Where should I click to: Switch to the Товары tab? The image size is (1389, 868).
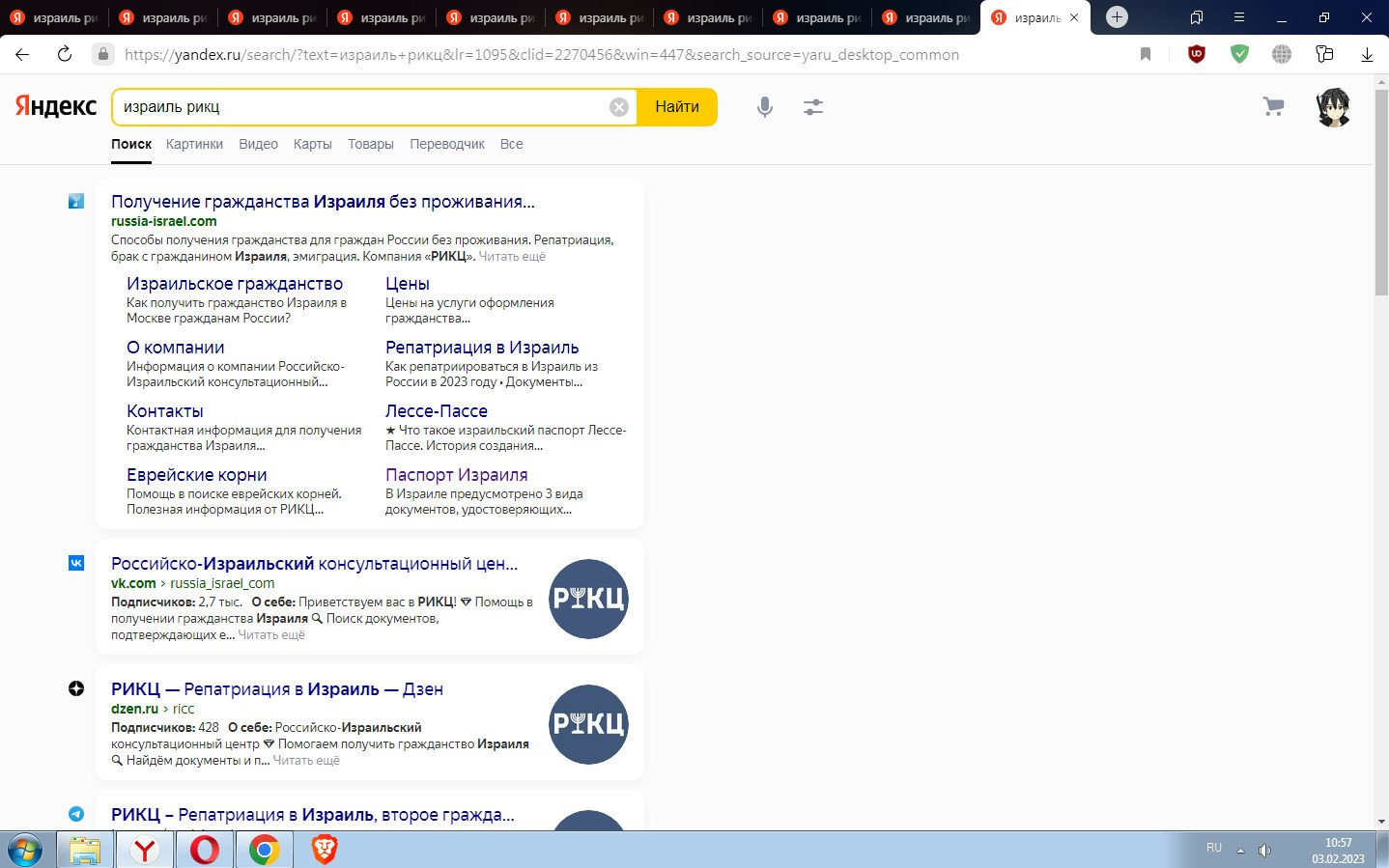point(370,144)
